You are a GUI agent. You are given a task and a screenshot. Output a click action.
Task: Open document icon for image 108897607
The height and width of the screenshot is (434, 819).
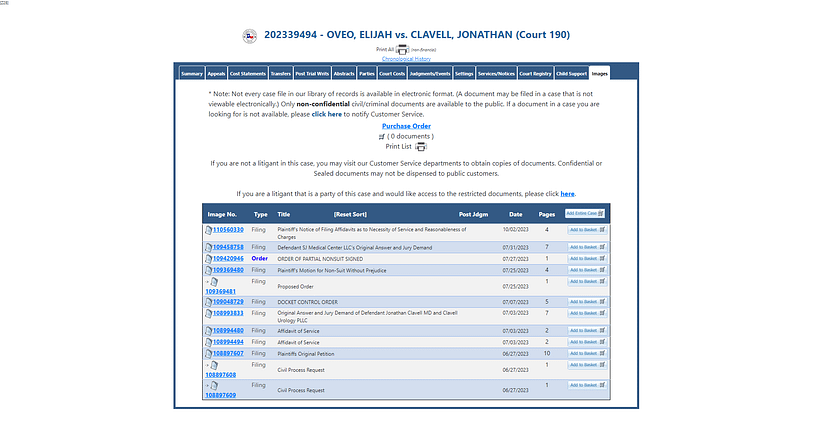pos(208,354)
